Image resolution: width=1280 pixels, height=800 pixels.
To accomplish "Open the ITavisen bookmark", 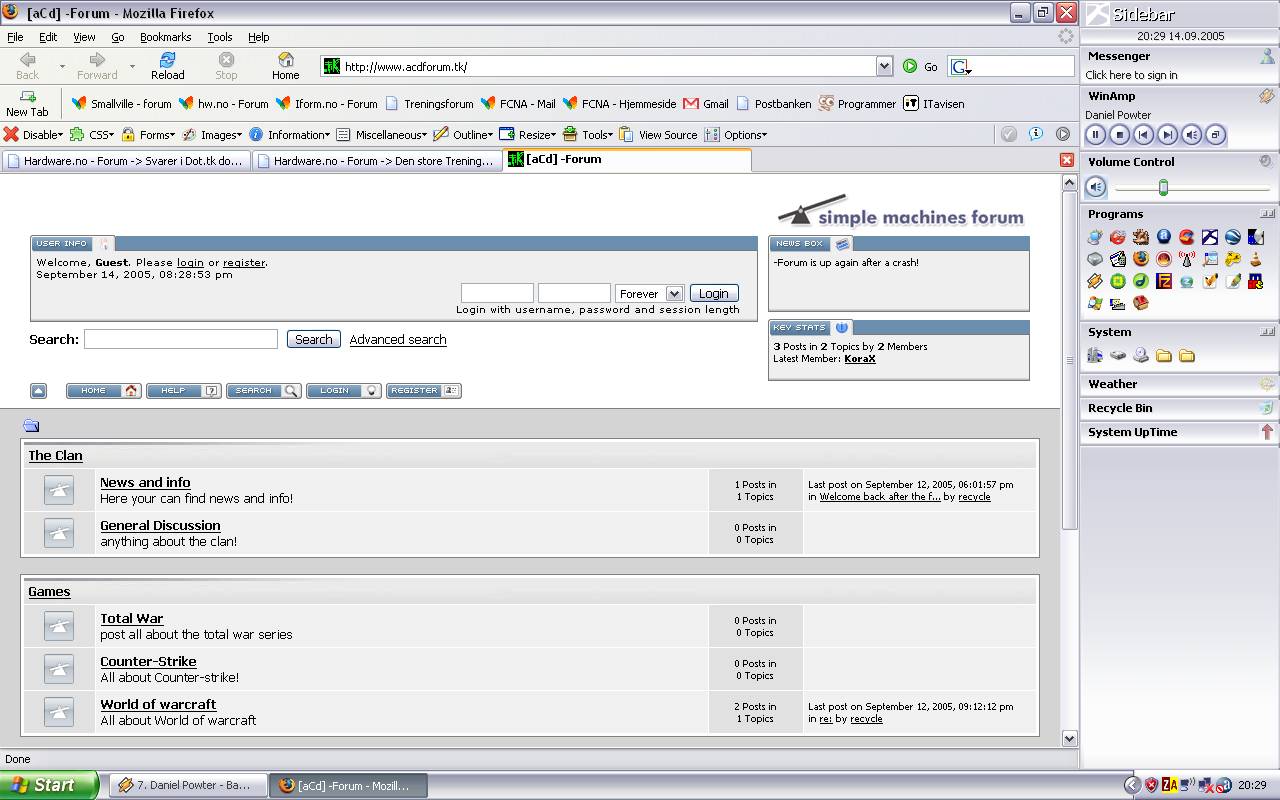I will pos(934,104).
